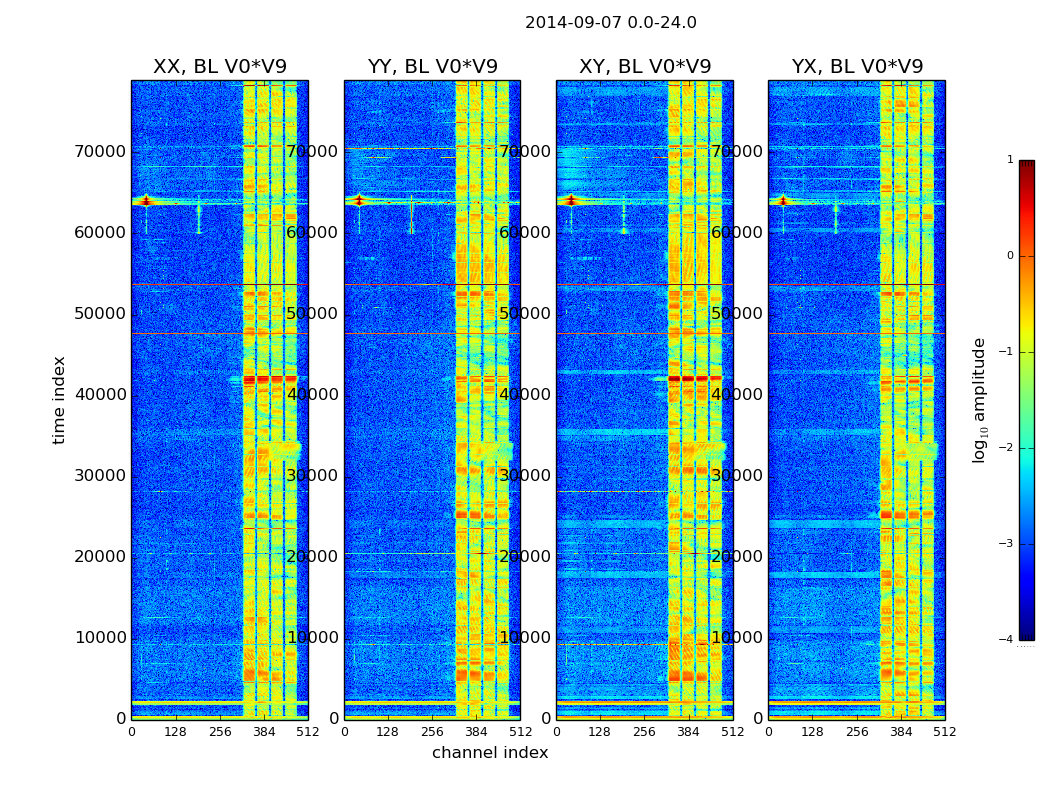Click the log10 amplitude colorbar
Screen dimensions: 1050x800
(1027, 400)
